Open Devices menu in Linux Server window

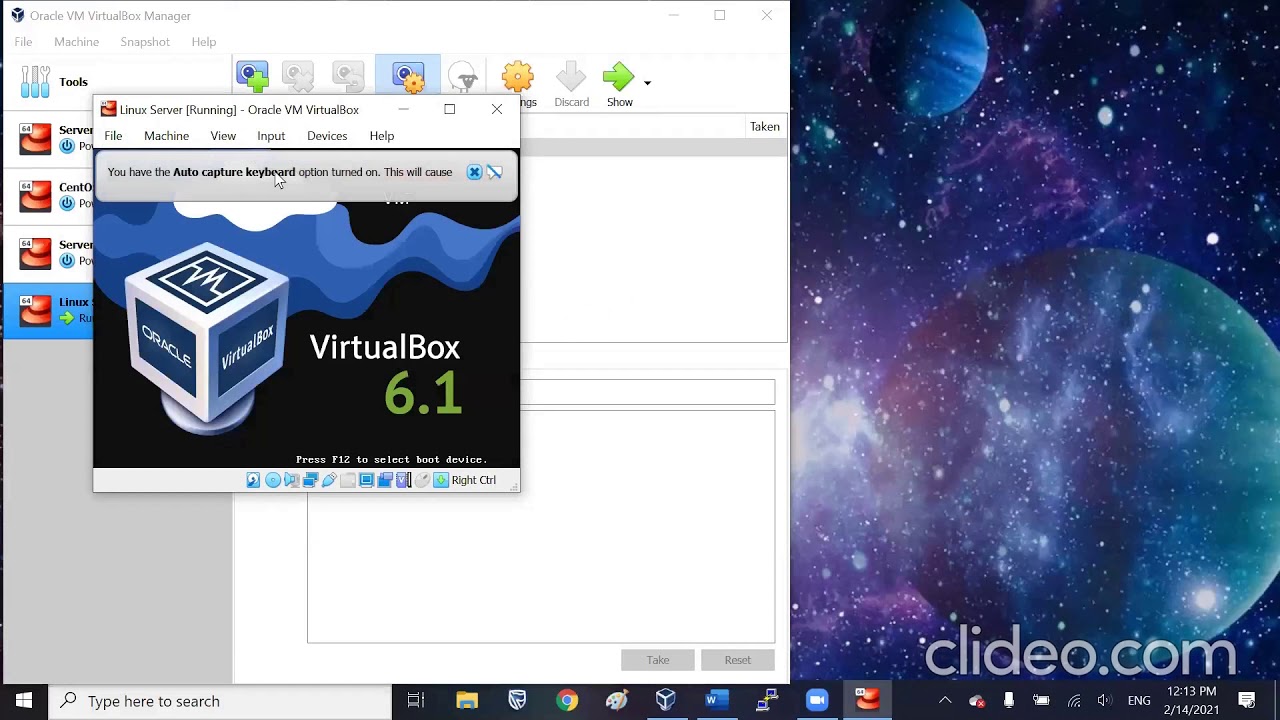pos(327,136)
